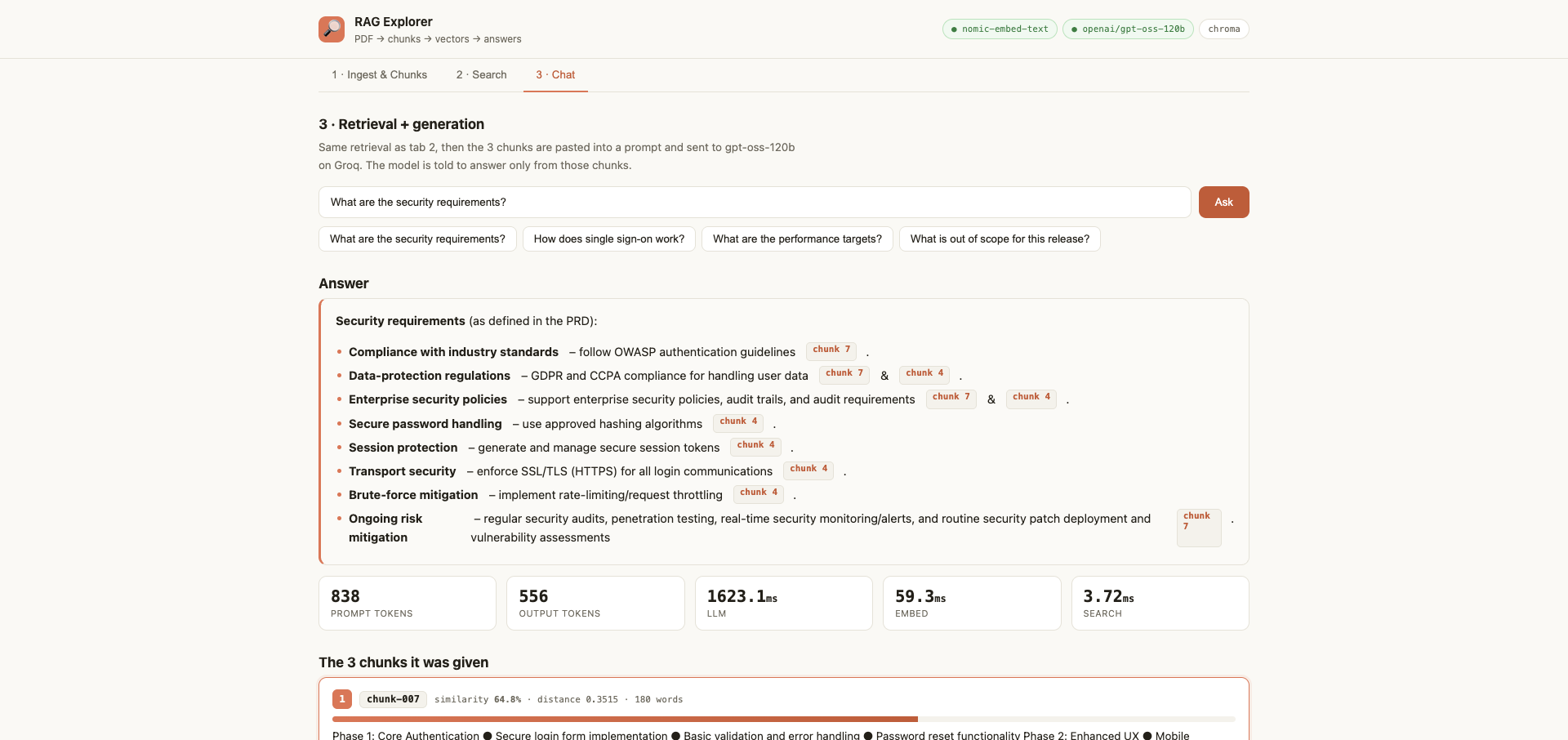Image resolution: width=1568 pixels, height=740 pixels.
Task: Click chunk 7 citation on Data-protection line
Action: point(844,374)
